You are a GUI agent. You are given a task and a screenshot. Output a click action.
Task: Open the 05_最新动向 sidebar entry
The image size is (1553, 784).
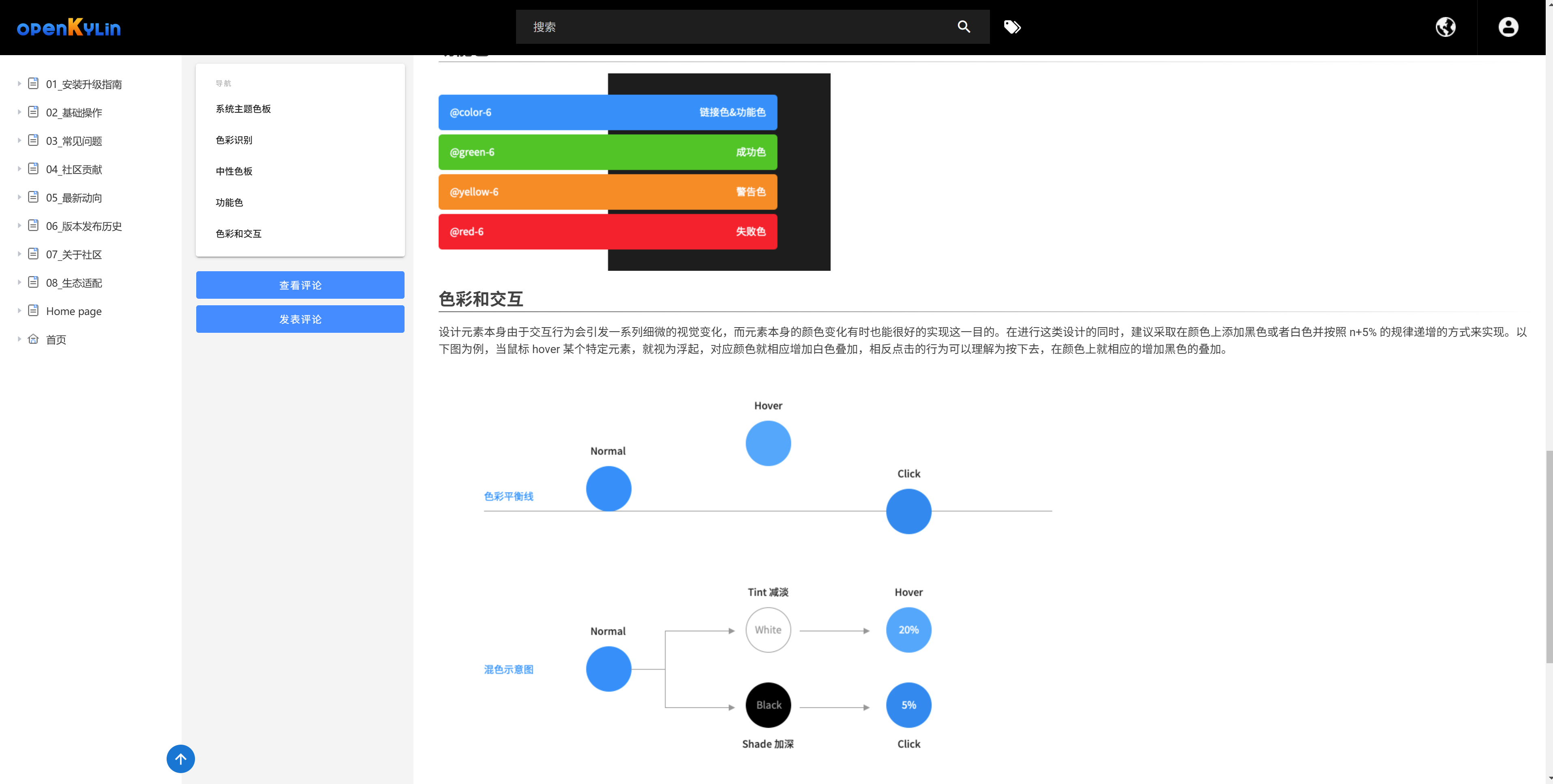pyautogui.click(x=74, y=198)
